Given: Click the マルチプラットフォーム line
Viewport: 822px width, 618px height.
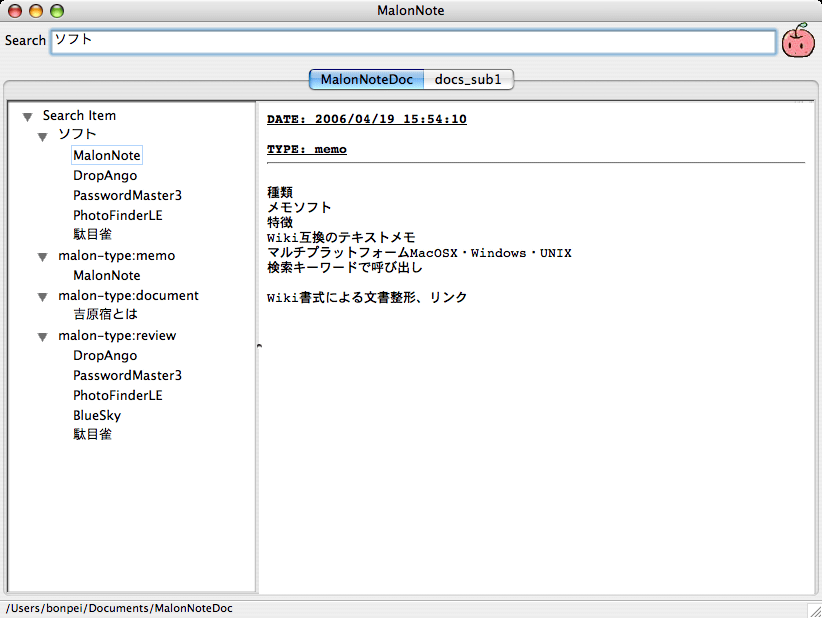Looking at the screenshot, I should (x=419, y=253).
